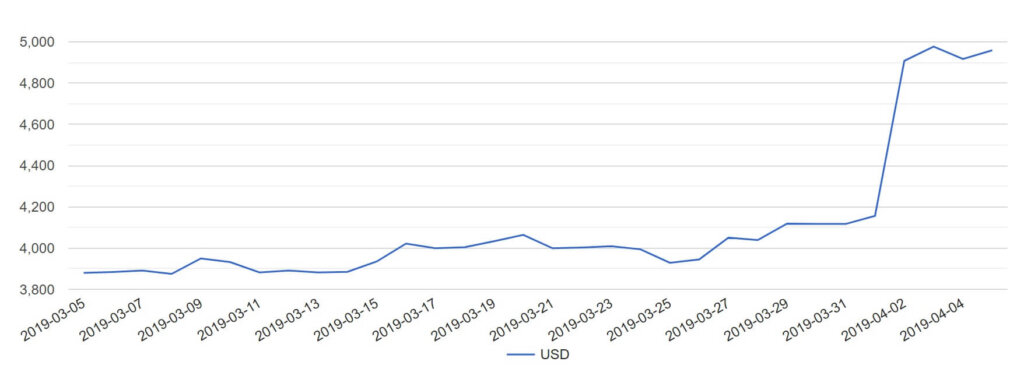Select the 2019-03-15 date label

pos(349,318)
